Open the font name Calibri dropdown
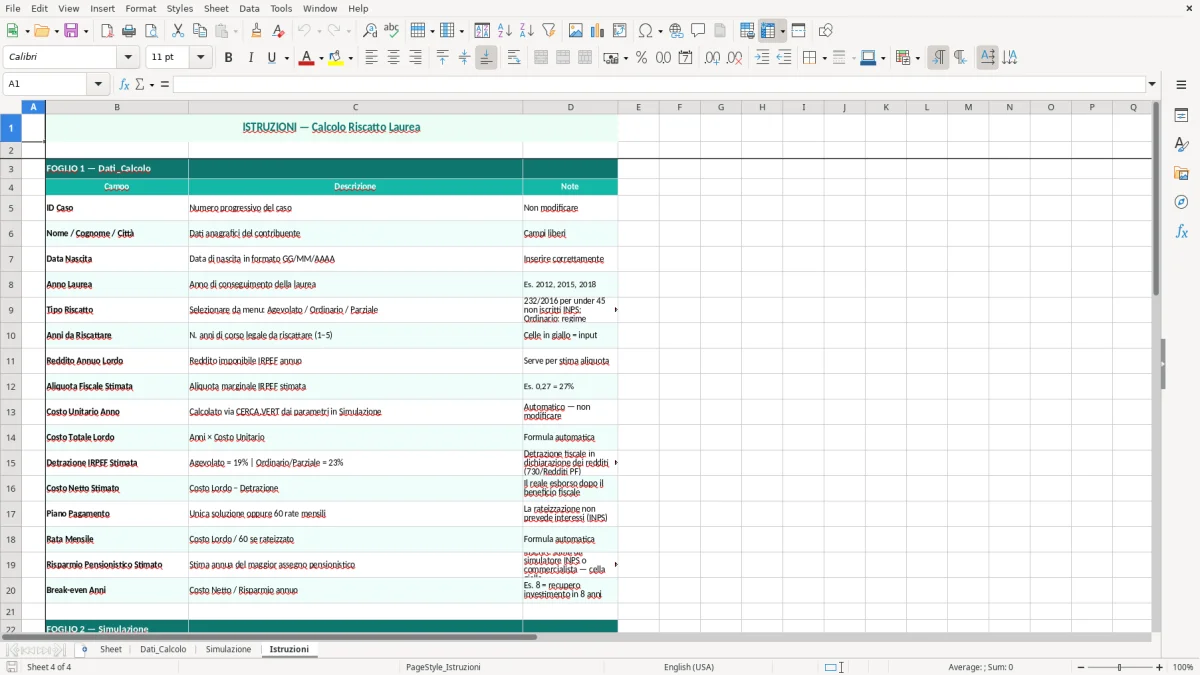Image resolution: width=1200 pixels, height=675 pixels. [x=128, y=58]
